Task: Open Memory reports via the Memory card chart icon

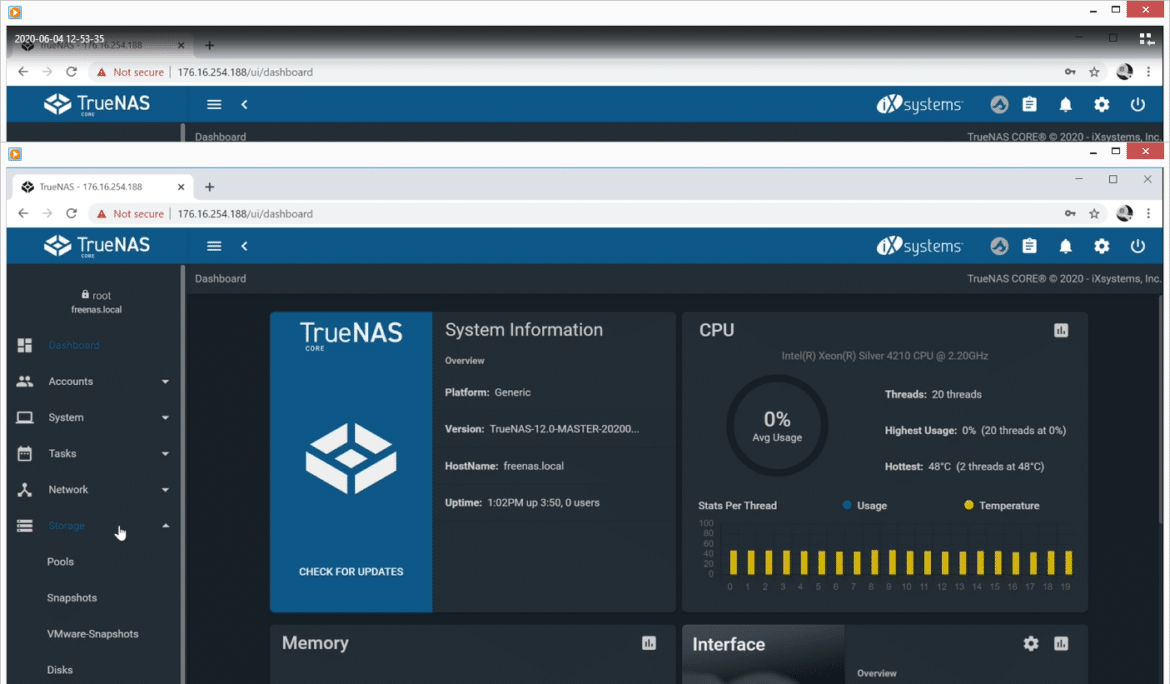Action: point(649,643)
